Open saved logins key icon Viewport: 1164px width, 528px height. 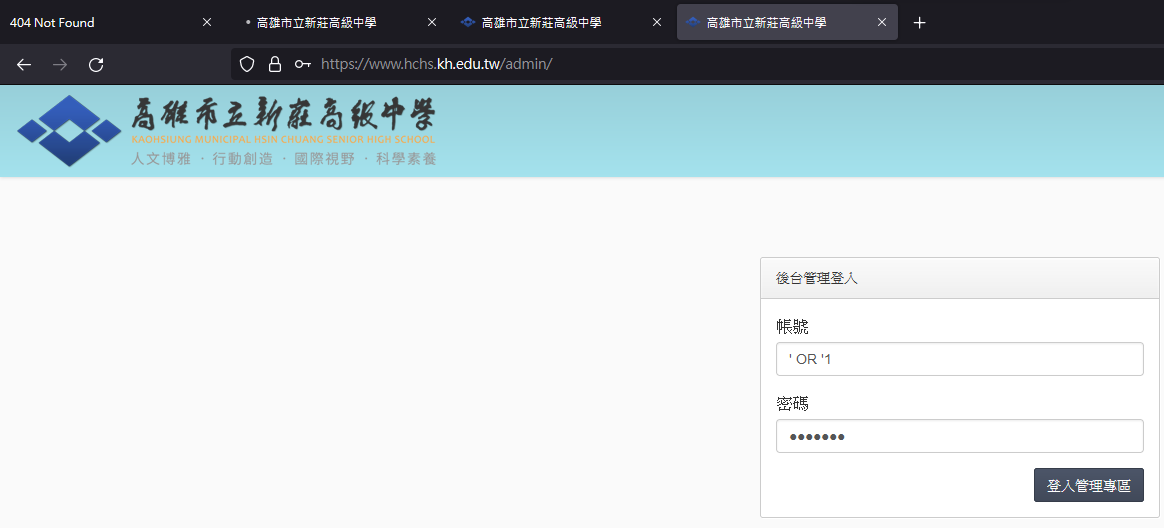tap(302, 65)
